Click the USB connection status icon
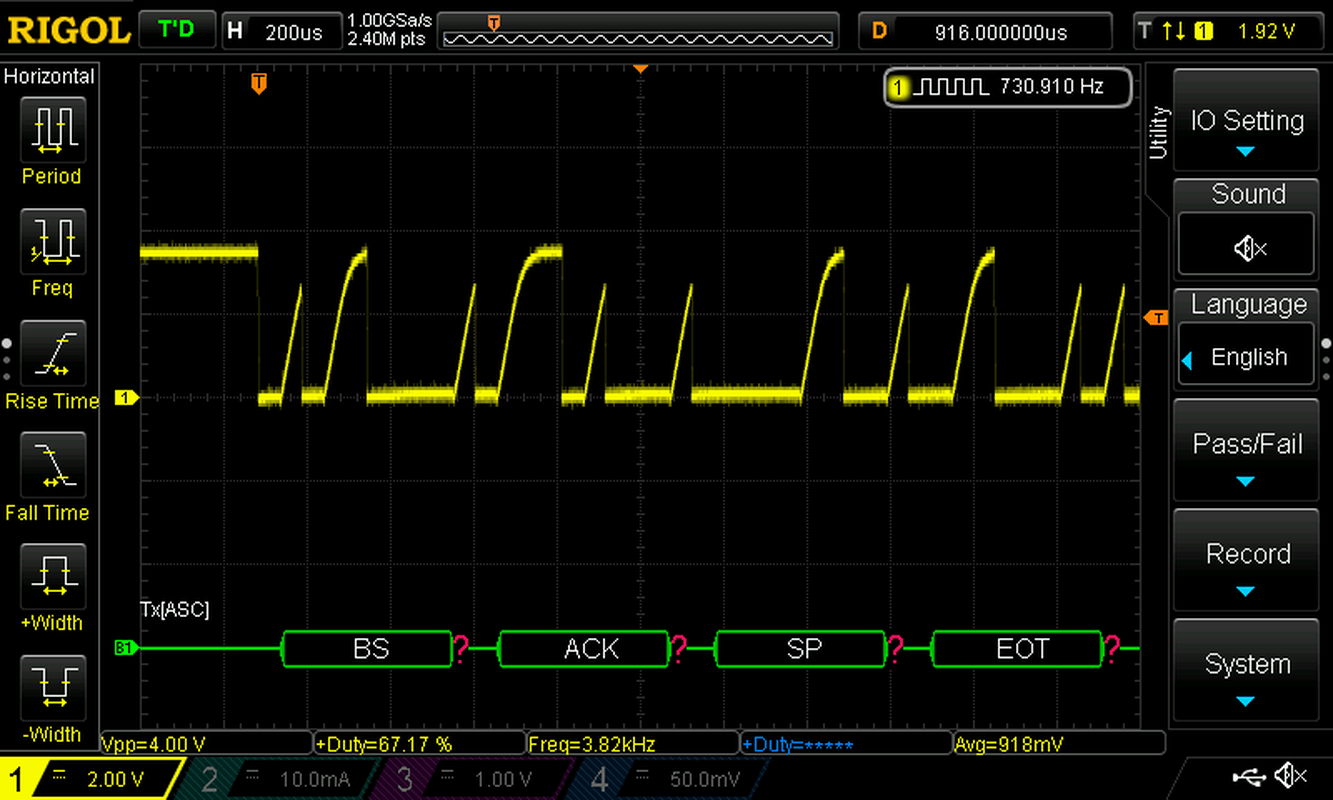This screenshot has height=800, width=1333. click(1248, 776)
